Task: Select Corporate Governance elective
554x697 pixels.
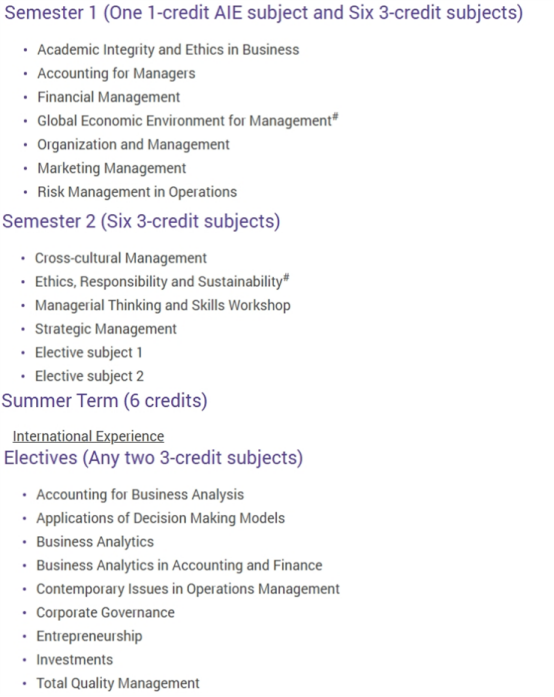Action: 105,613
